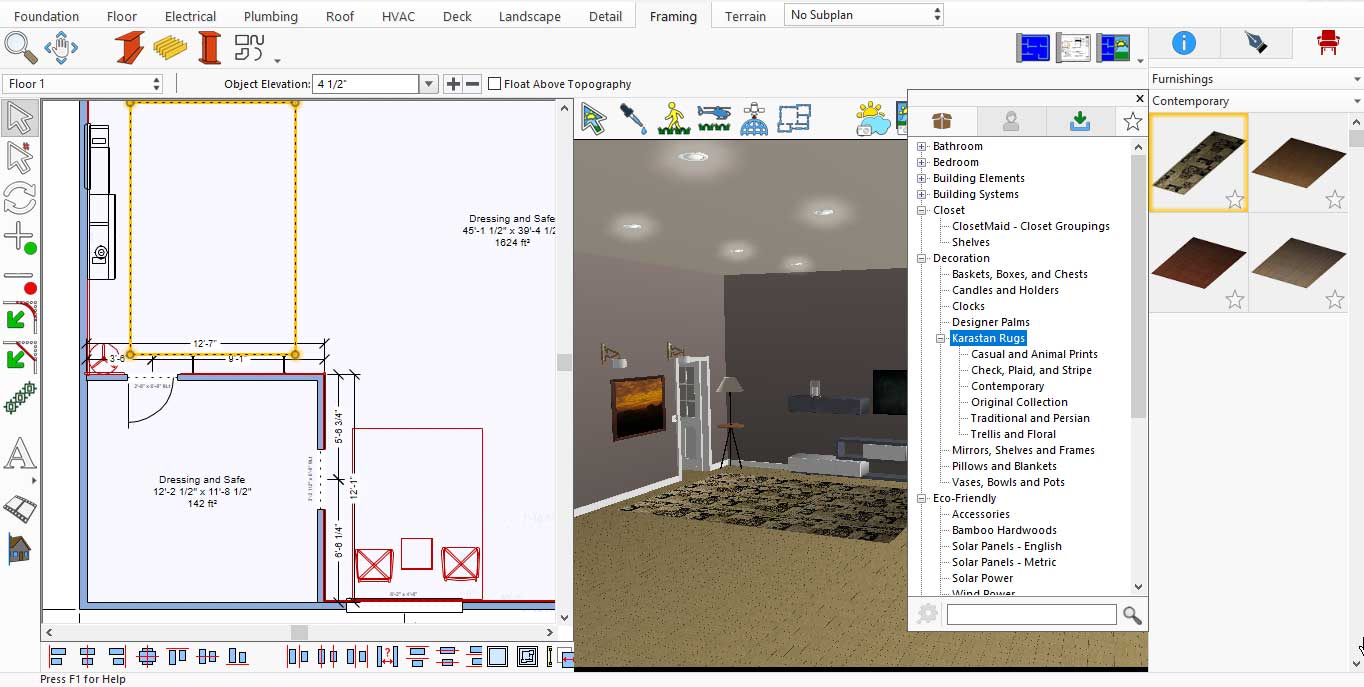This screenshot has width=1364, height=687.
Task: Select the magnifying glass zoom tool
Action: (20, 47)
